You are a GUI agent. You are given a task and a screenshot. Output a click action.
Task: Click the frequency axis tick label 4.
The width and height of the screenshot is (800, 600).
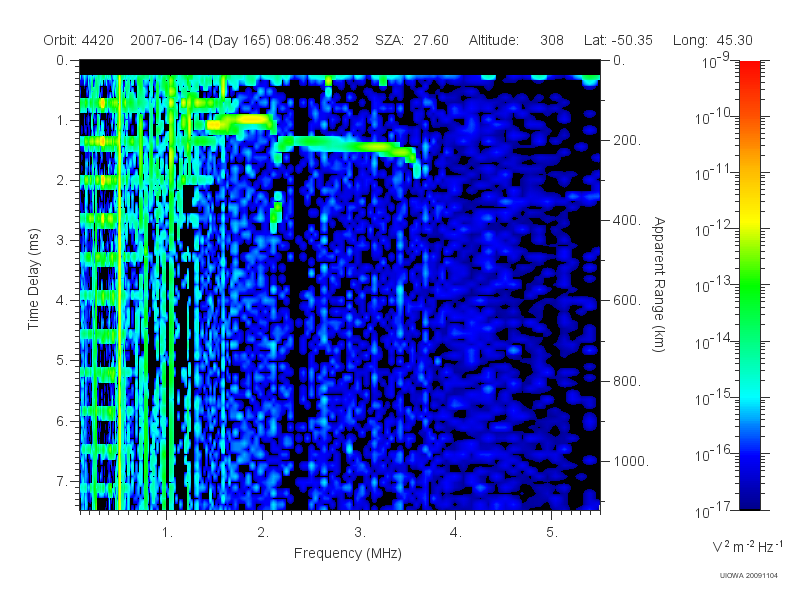(x=456, y=533)
